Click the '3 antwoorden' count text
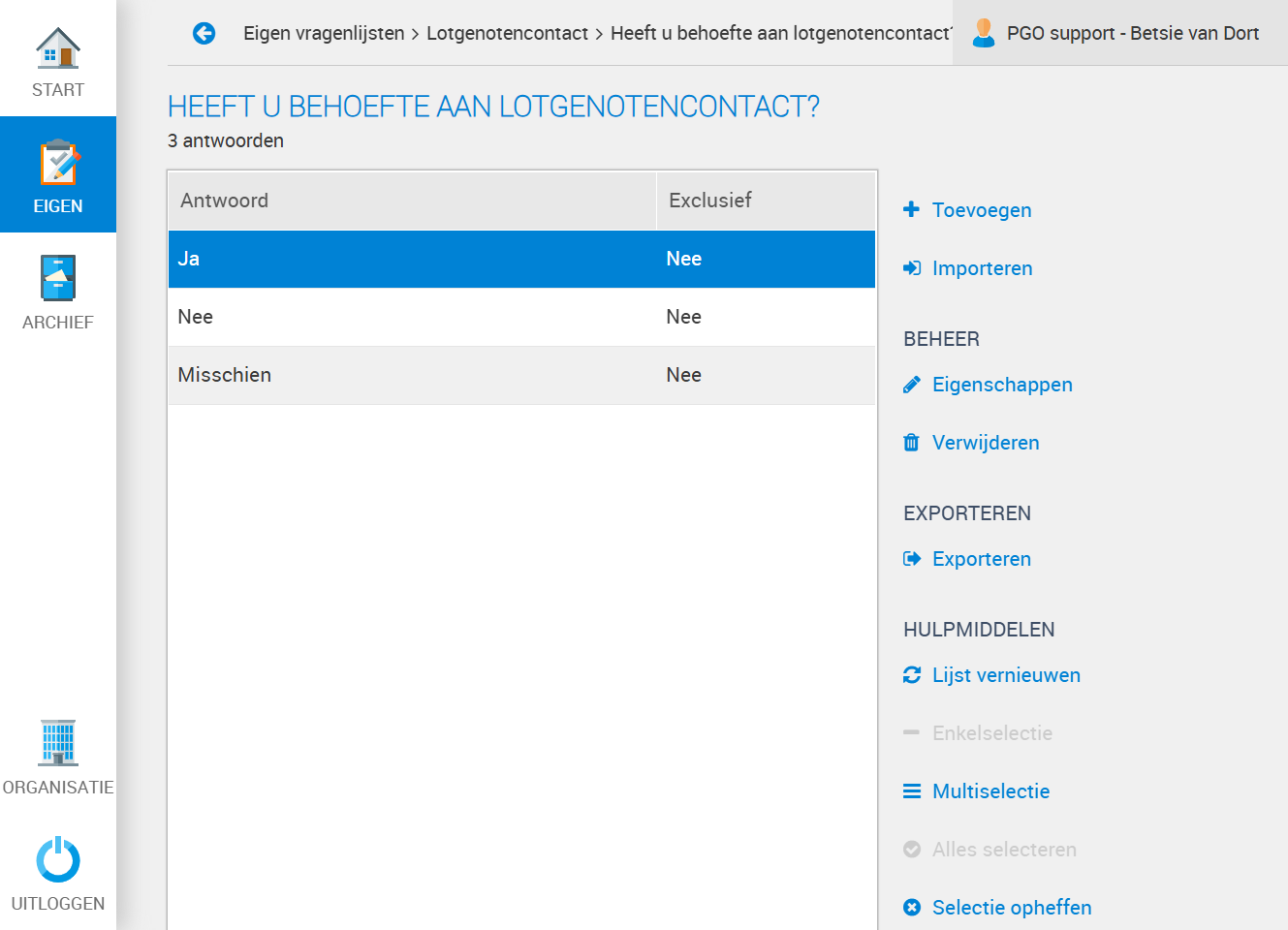The height and width of the screenshot is (930, 1288). click(x=226, y=140)
